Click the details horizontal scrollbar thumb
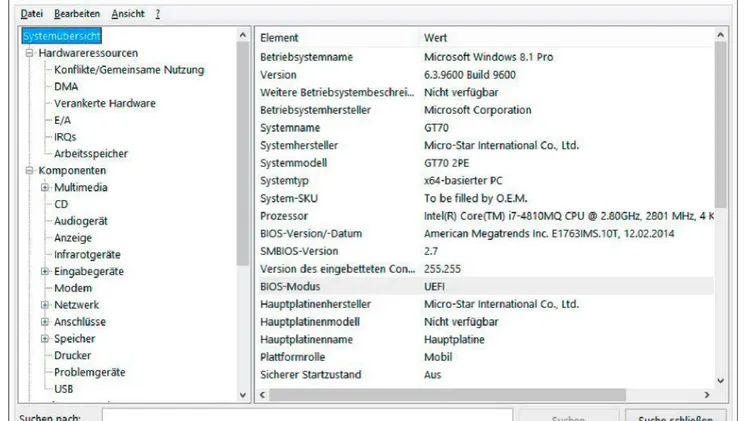750x421 pixels. click(447, 395)
